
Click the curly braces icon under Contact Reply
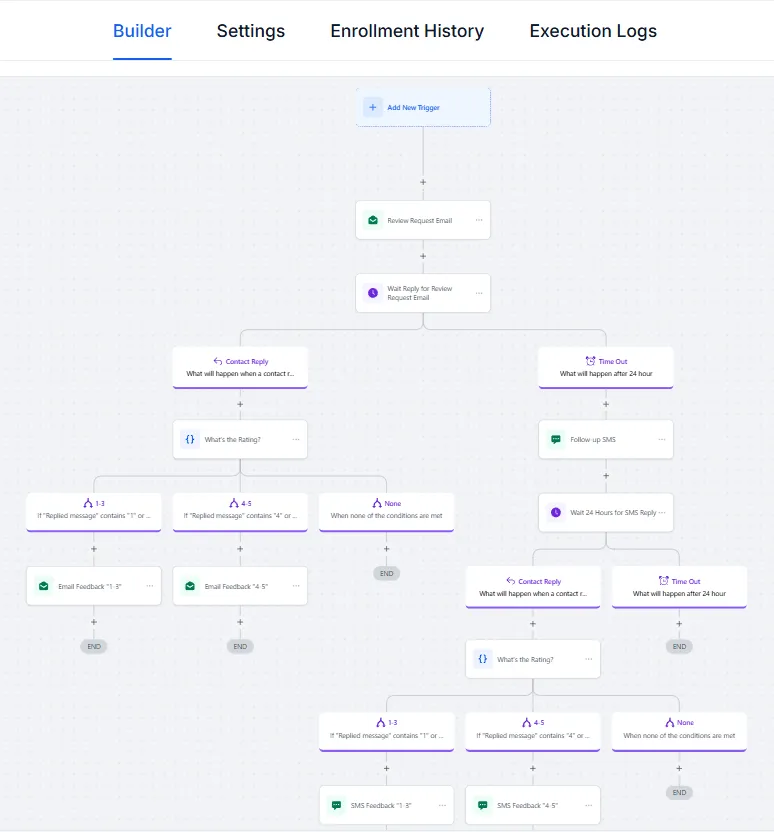coord(190,439)
